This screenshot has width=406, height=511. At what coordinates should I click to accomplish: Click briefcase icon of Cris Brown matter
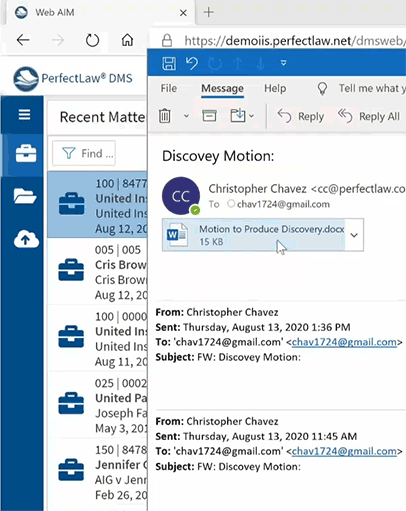click(71, 270)
